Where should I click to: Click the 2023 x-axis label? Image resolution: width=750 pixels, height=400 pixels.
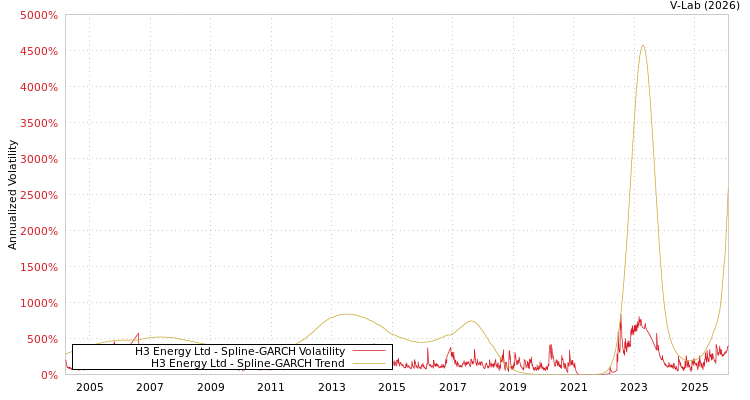pyautogui.click(x=634, y=387)
